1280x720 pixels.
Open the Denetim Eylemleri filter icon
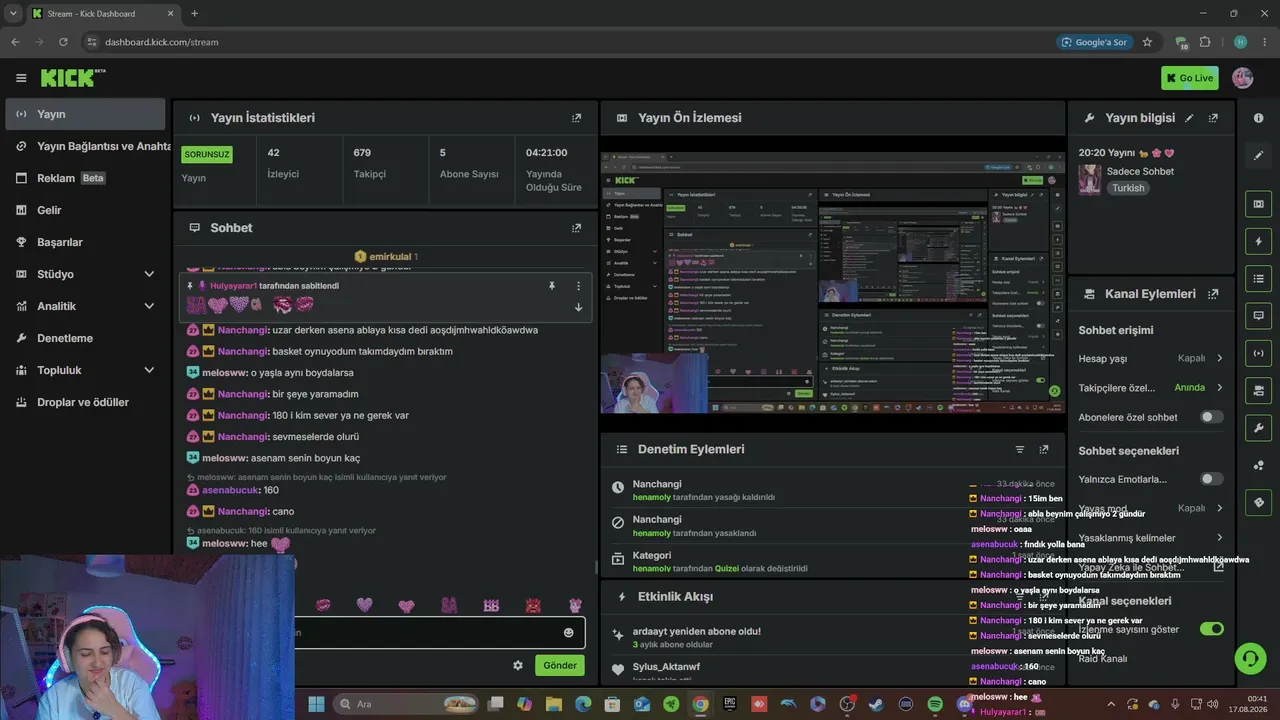[x=1020, y=450]
